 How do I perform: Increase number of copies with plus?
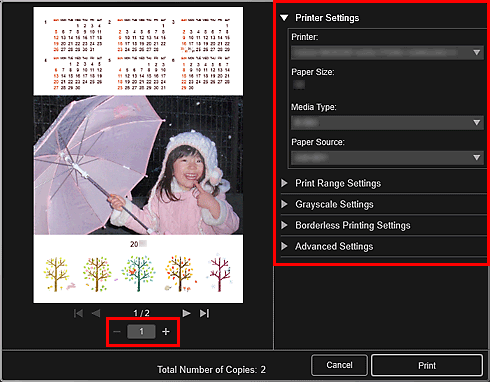click(x=166, y=332)
